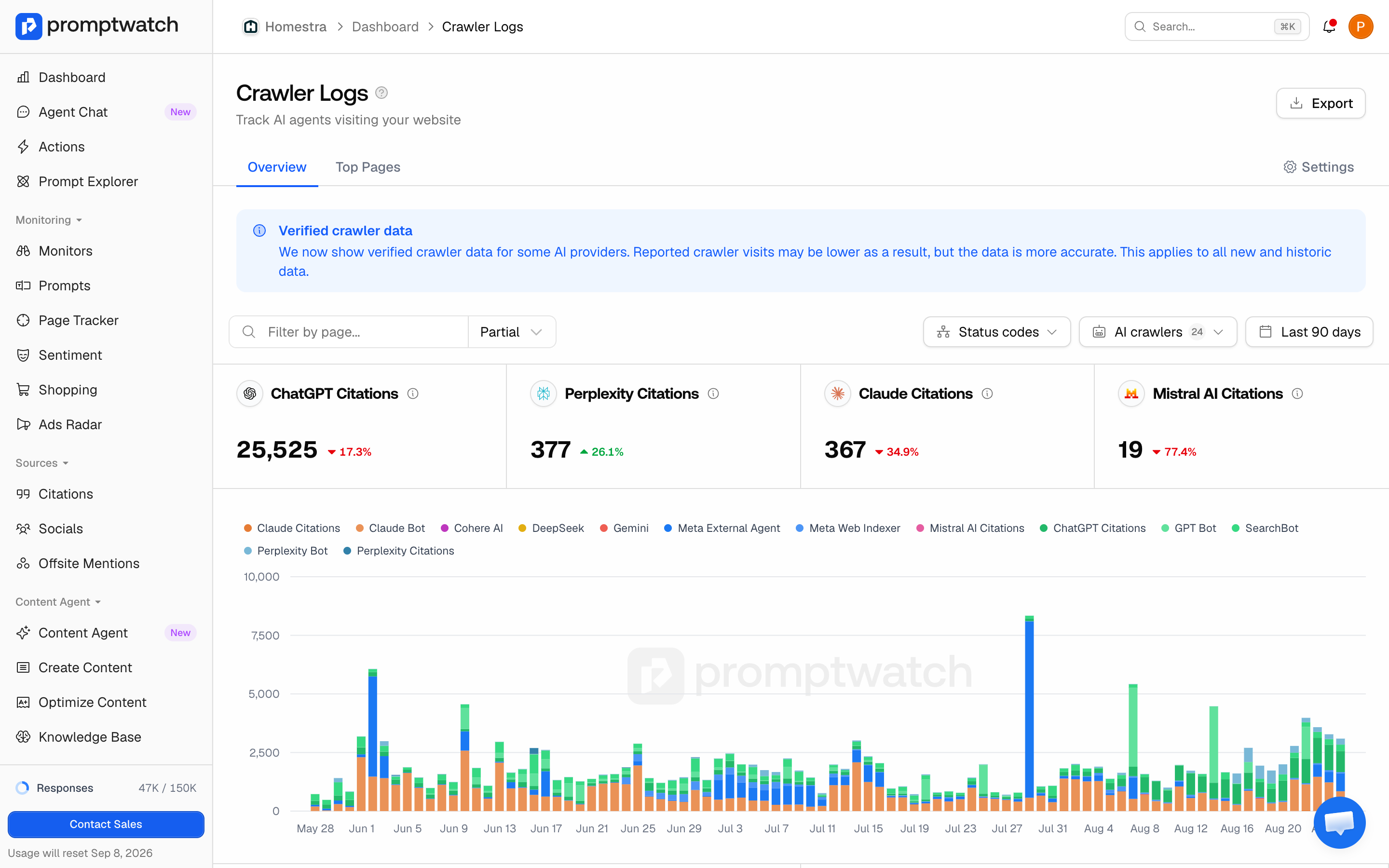Click info icon next to Mistral AI Citations
The width and height of the screenshot is (1389, 868).
coord(1297,394)
